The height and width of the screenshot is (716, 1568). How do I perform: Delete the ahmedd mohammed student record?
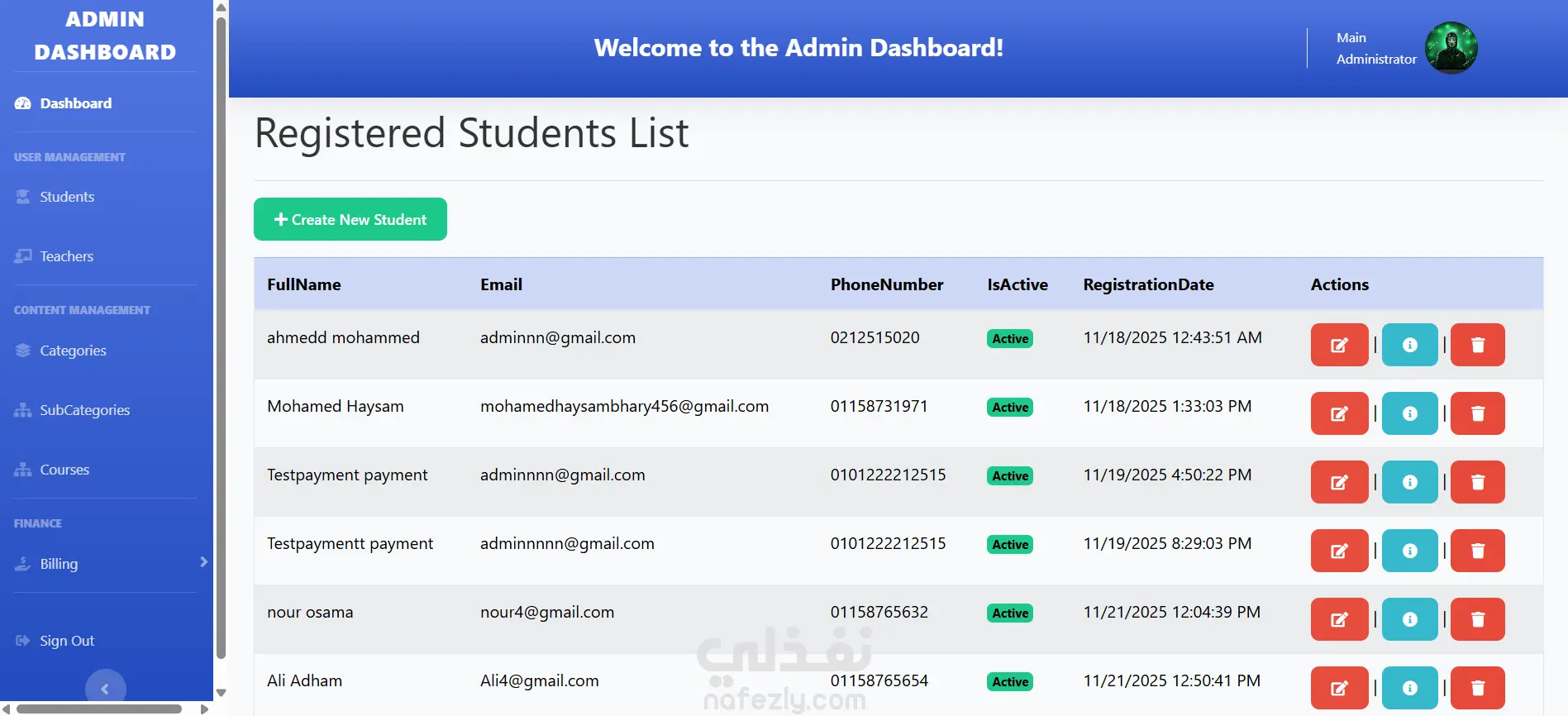click(x=1477, y=345)
